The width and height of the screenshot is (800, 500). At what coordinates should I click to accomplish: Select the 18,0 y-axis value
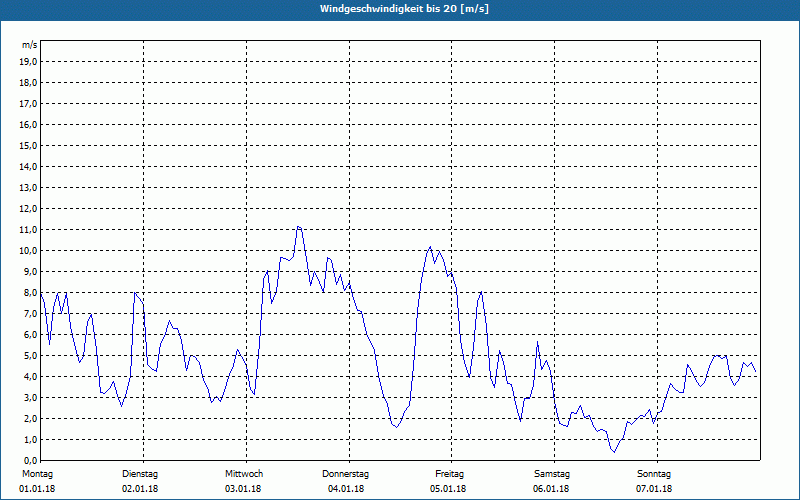pos(29,83)
